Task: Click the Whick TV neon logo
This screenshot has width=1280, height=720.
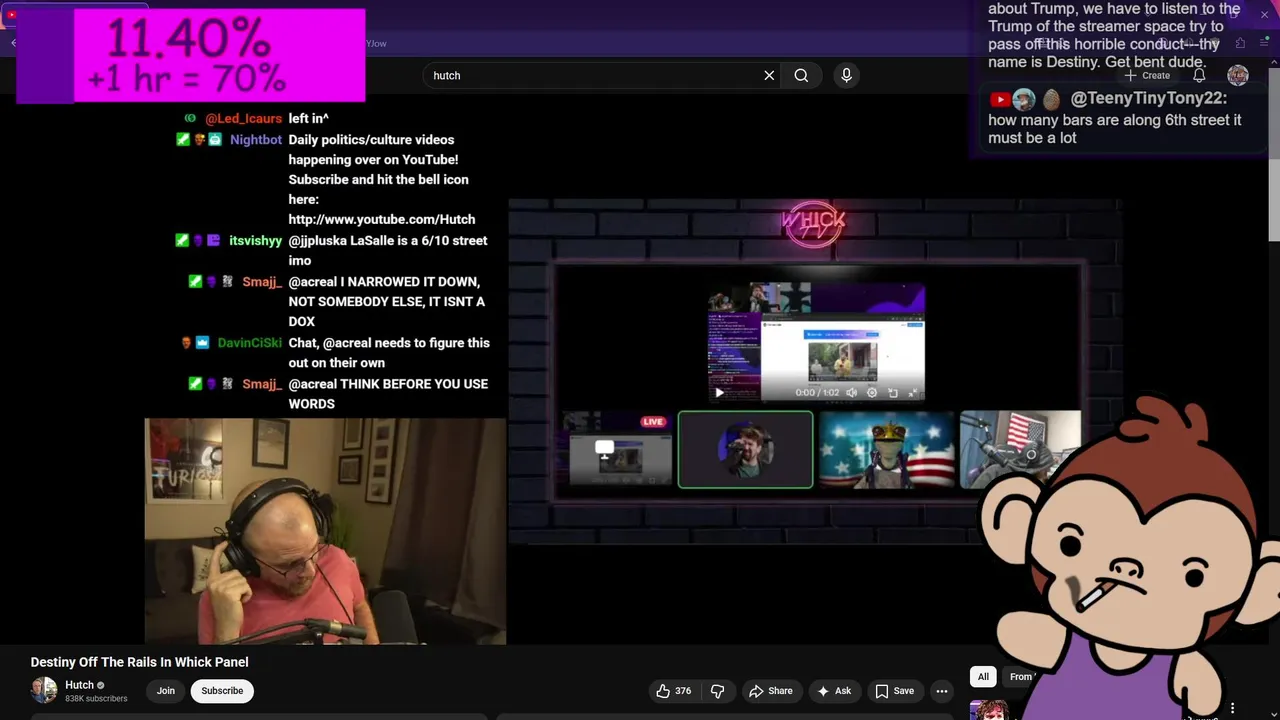Action: (x=814, y=222)
